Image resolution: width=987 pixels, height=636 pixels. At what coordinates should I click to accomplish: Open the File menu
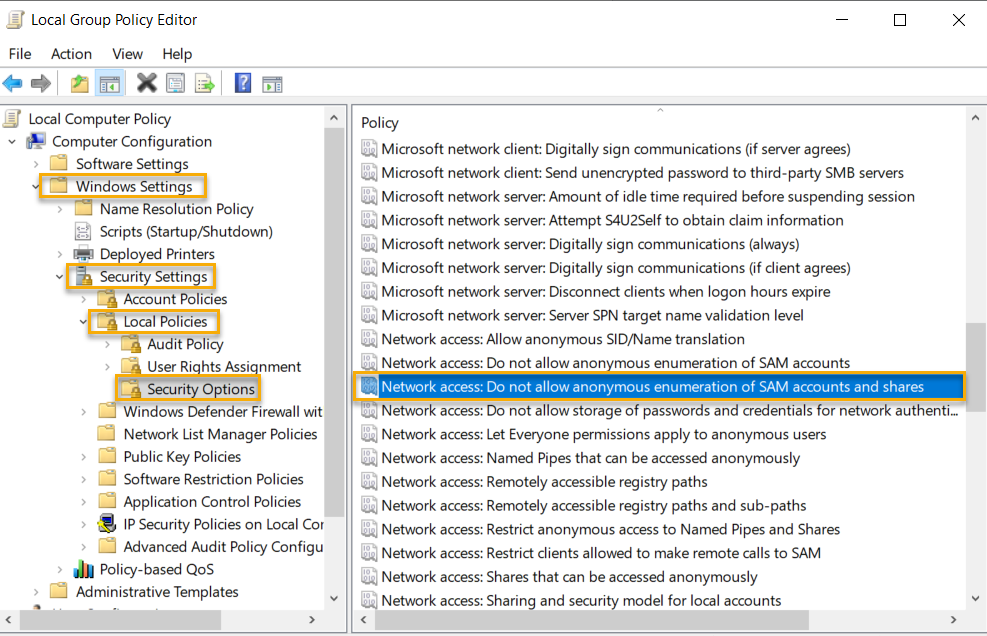(x=19, y=54)
